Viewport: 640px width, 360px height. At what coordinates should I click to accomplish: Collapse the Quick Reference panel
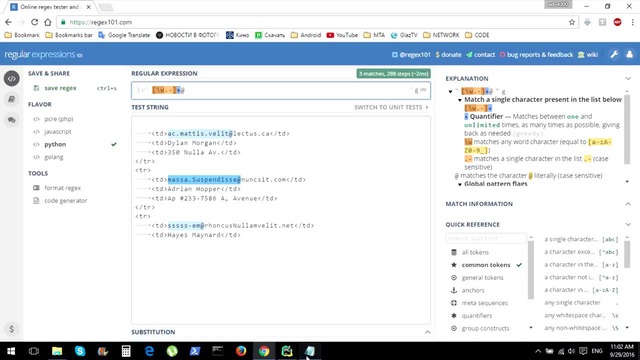[628, 224]
